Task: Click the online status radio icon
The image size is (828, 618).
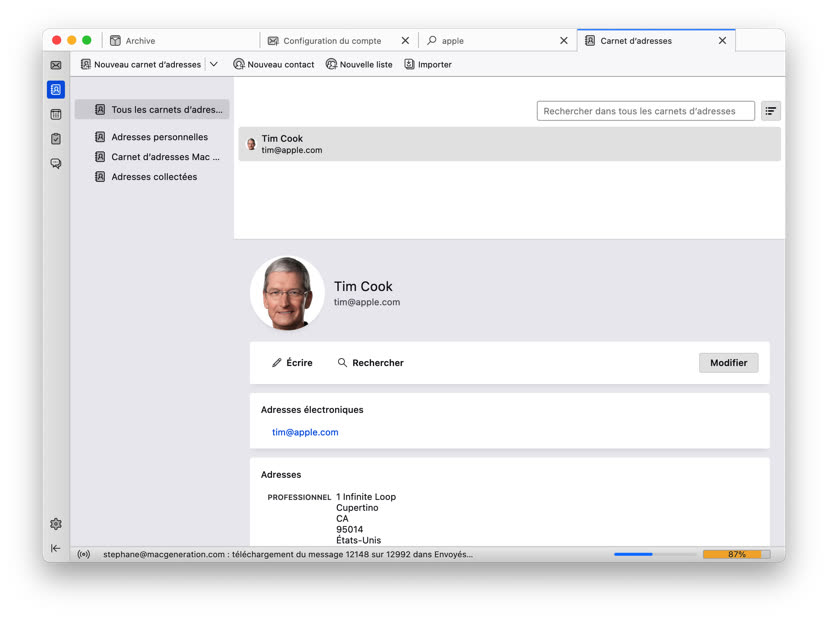Action: (83, 554)
